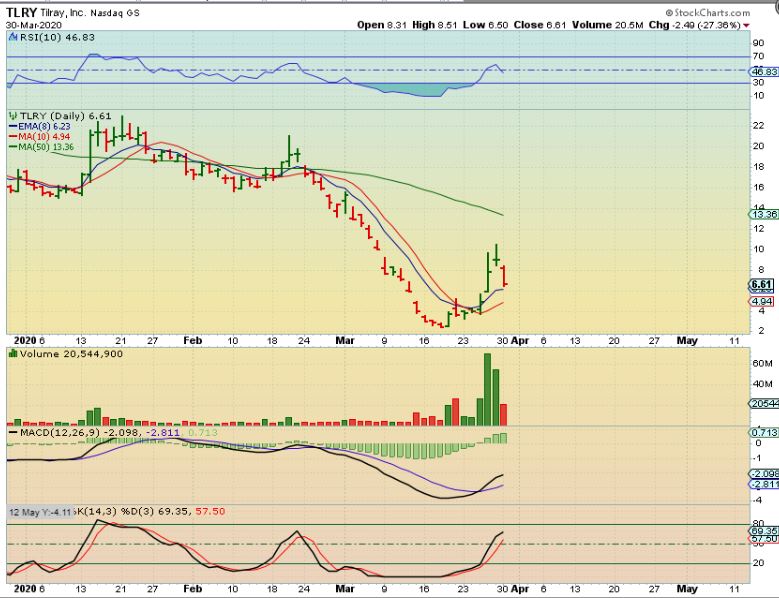
Task: Click the Apr marker on price date axis
Action: (519, 341)
